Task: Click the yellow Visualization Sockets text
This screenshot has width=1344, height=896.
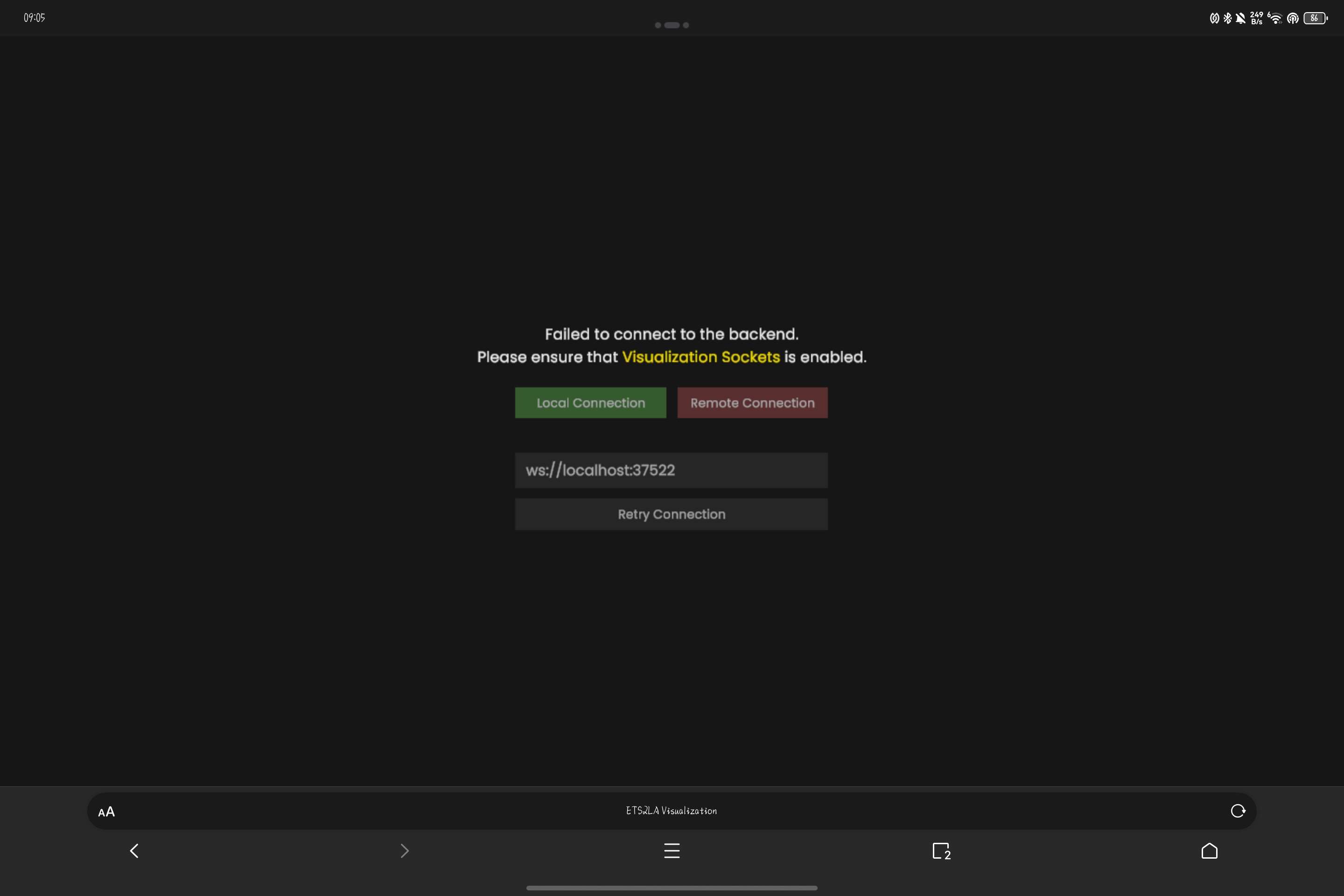Action: click(x=700, y=357)
